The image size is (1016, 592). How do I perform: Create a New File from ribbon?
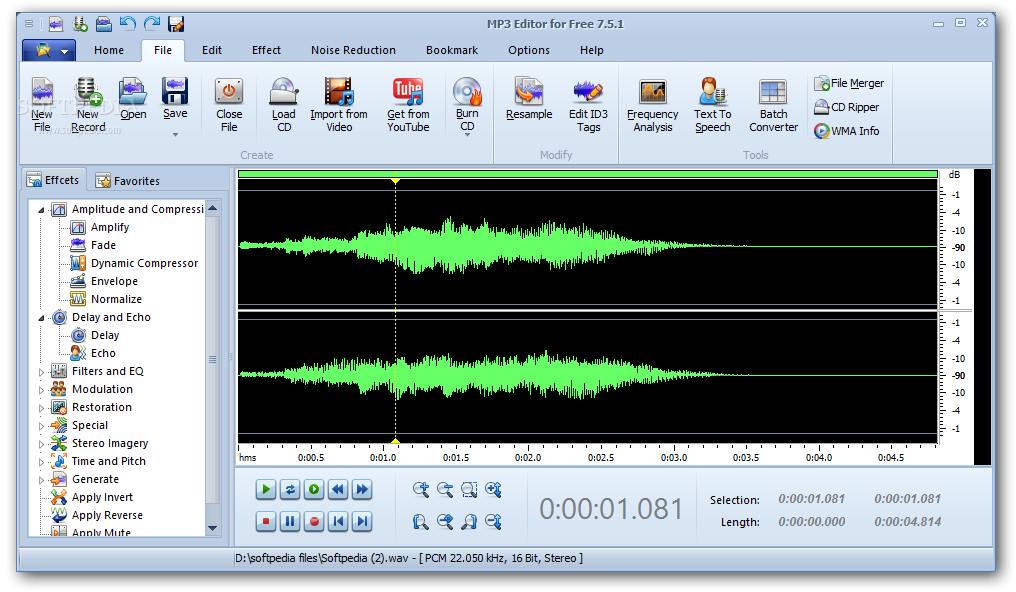42,104
